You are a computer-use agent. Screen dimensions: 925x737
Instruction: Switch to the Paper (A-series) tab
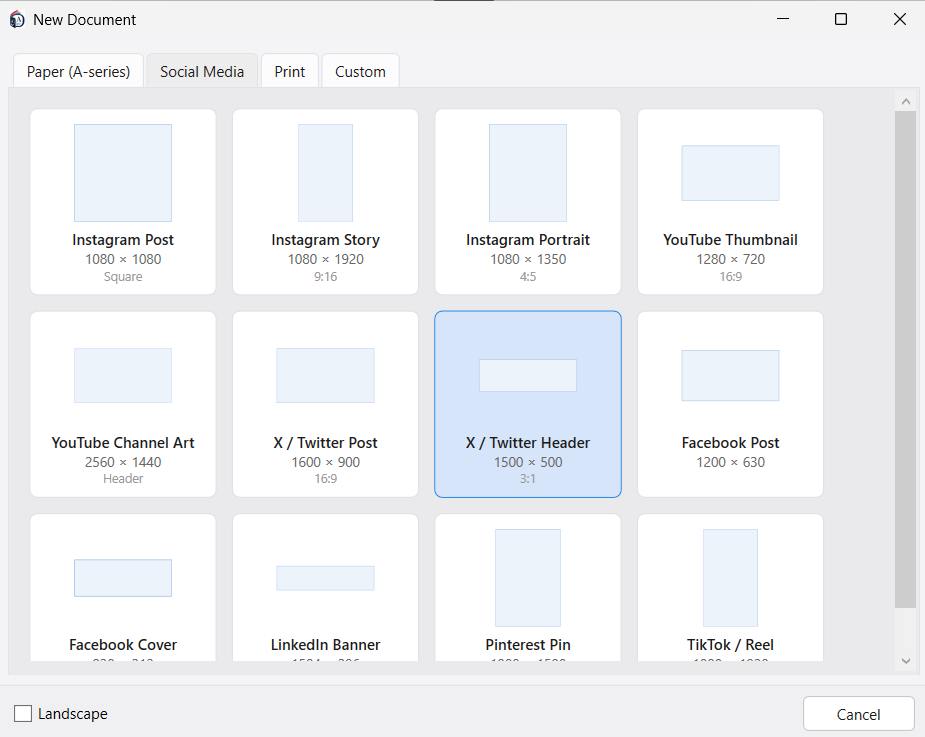pyautogui.click(x=78, y=71)
